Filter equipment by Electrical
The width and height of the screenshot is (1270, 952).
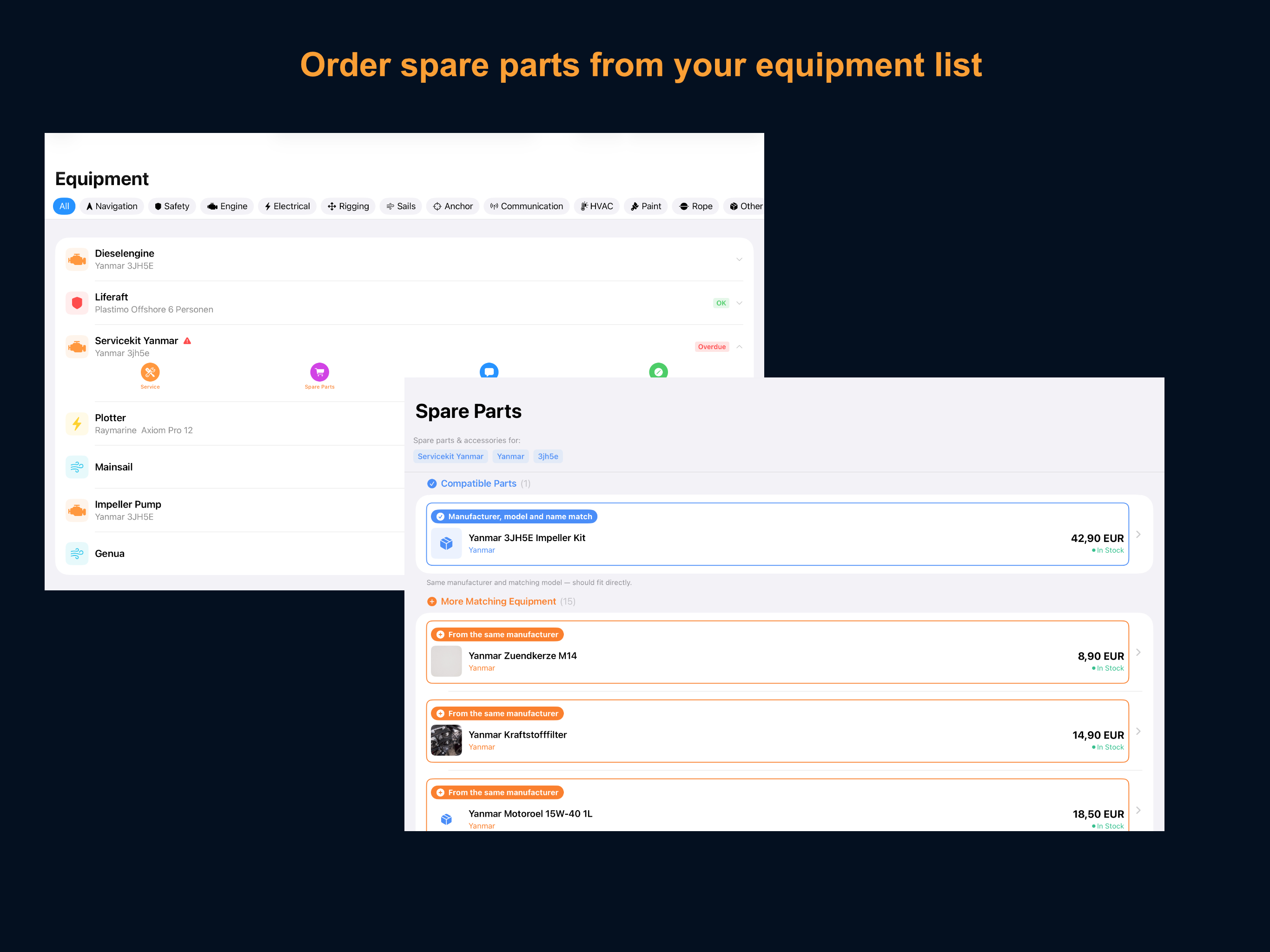(x=287, y=206)
